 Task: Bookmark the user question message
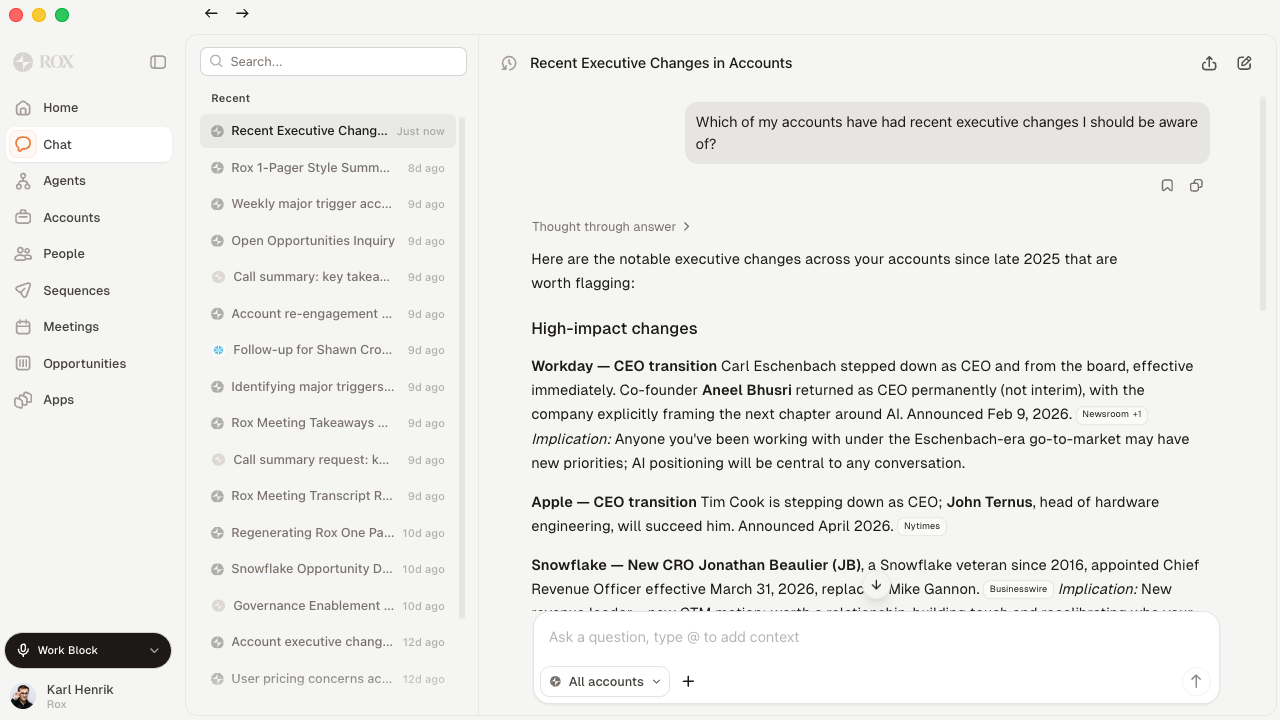click(1167, 185)
